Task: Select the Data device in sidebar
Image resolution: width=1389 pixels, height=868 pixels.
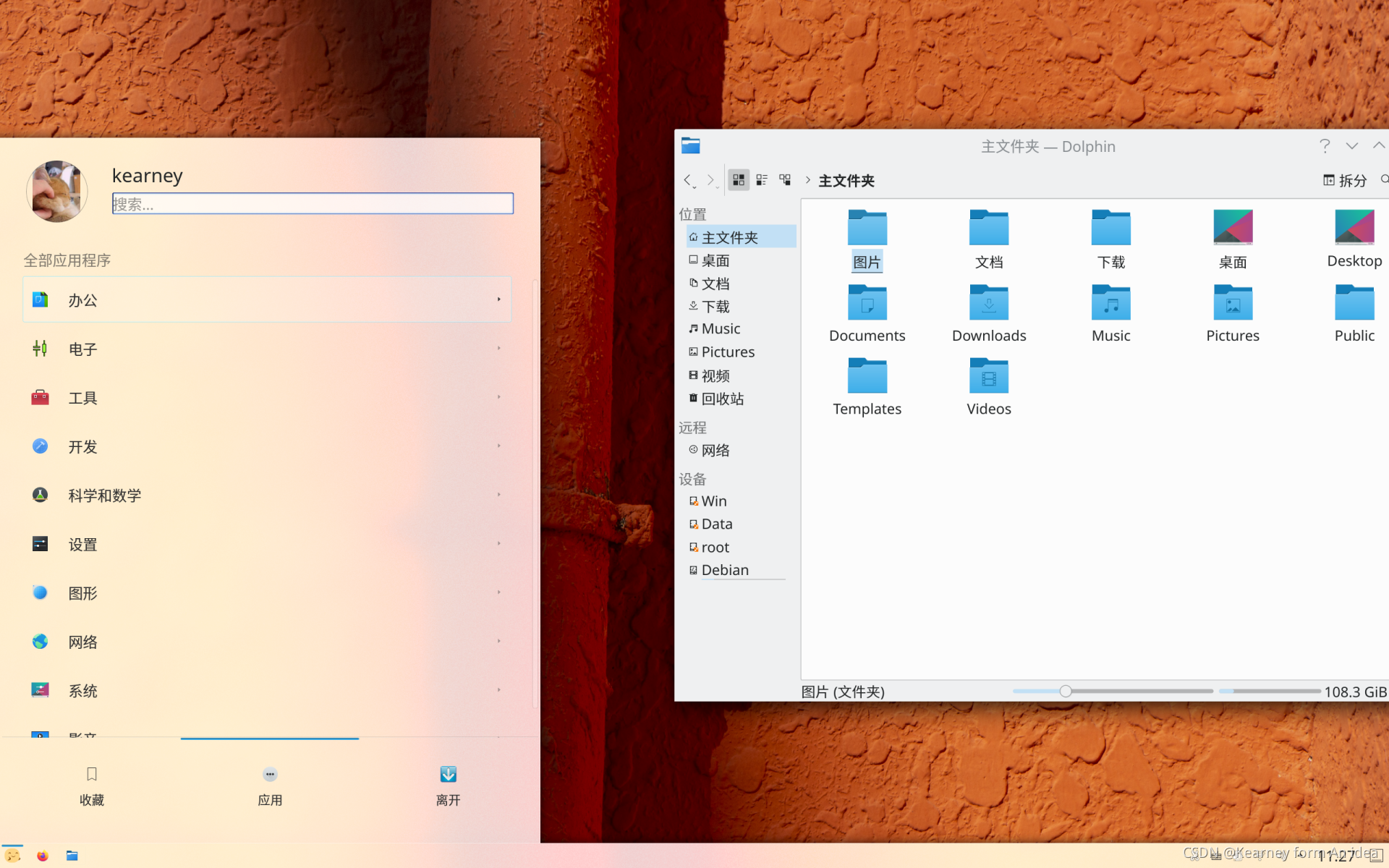Action: [716, 524]
